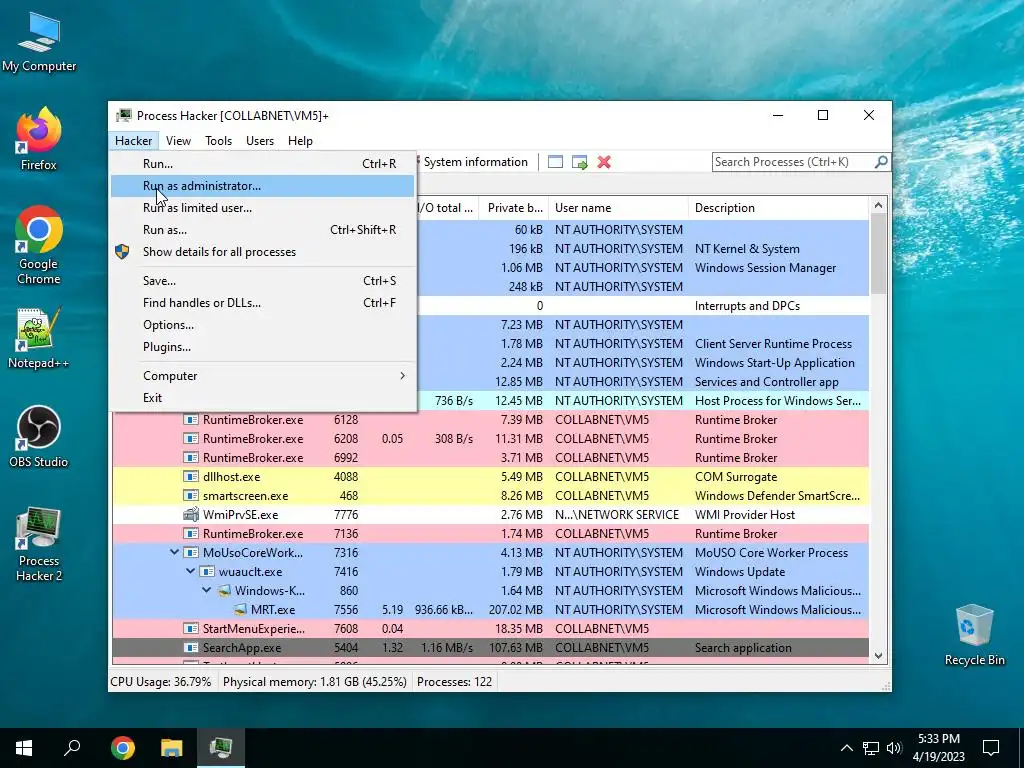Click System information toolbar button
The height and width of the screenshot is (768, 1024).
click(x=475, y=162)
